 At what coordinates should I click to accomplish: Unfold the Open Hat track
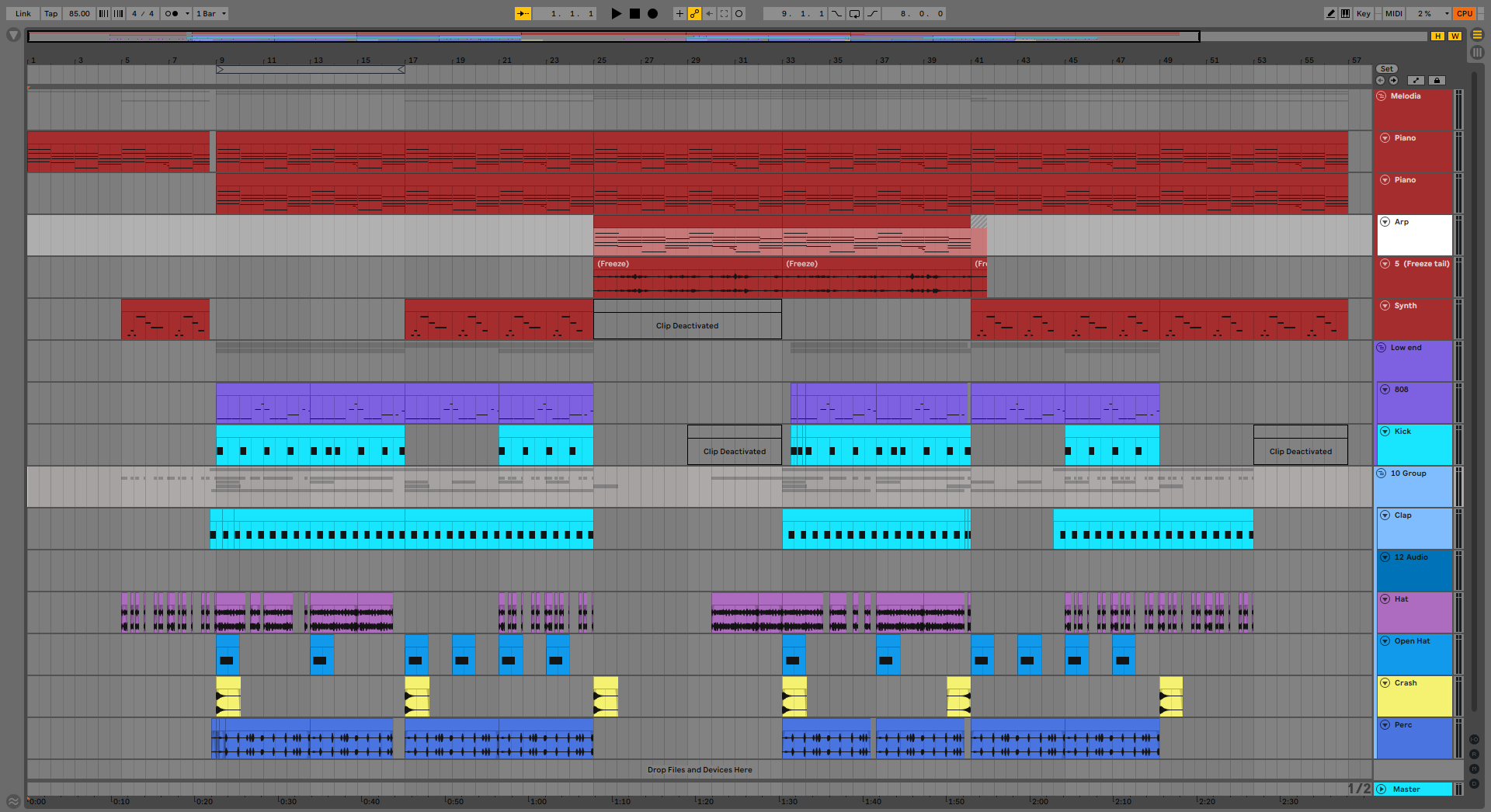pyautogui.click(x=1385, y=641)
